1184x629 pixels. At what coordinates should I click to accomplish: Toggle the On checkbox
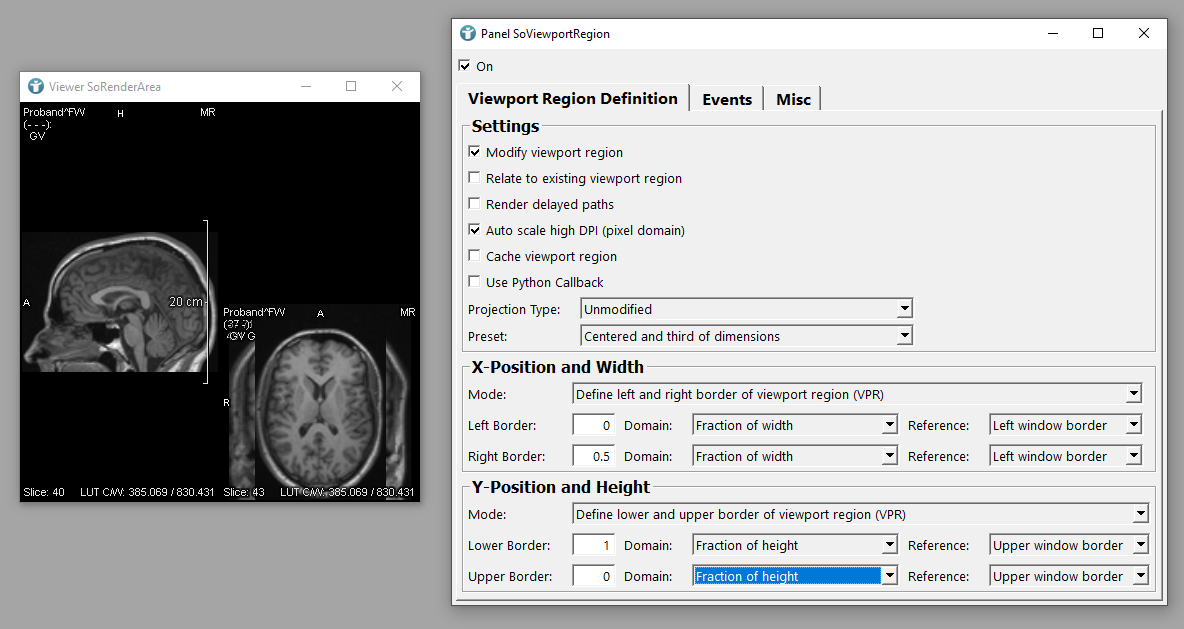[464, 66]
